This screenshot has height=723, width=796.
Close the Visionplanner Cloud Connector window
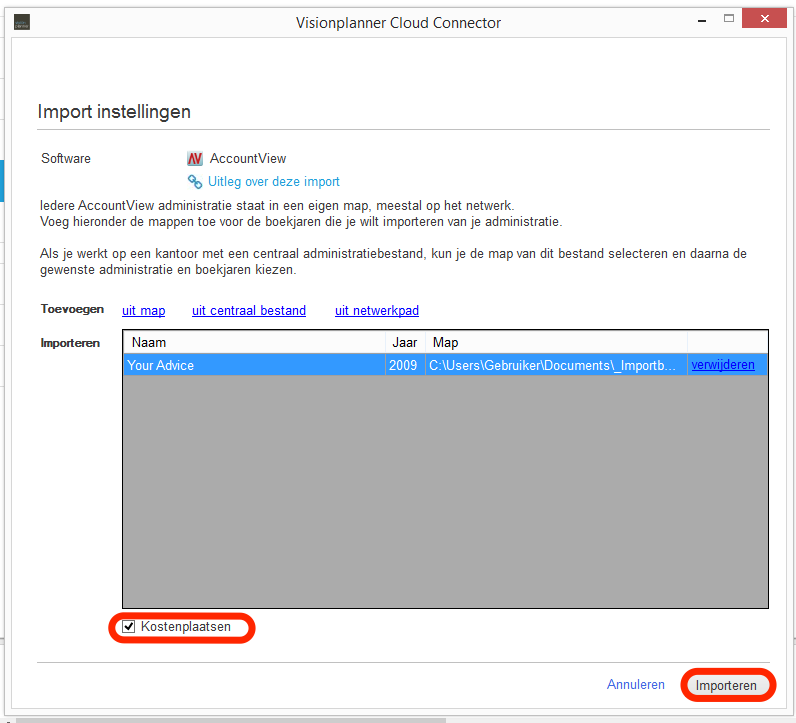click(x=765, y=19)
